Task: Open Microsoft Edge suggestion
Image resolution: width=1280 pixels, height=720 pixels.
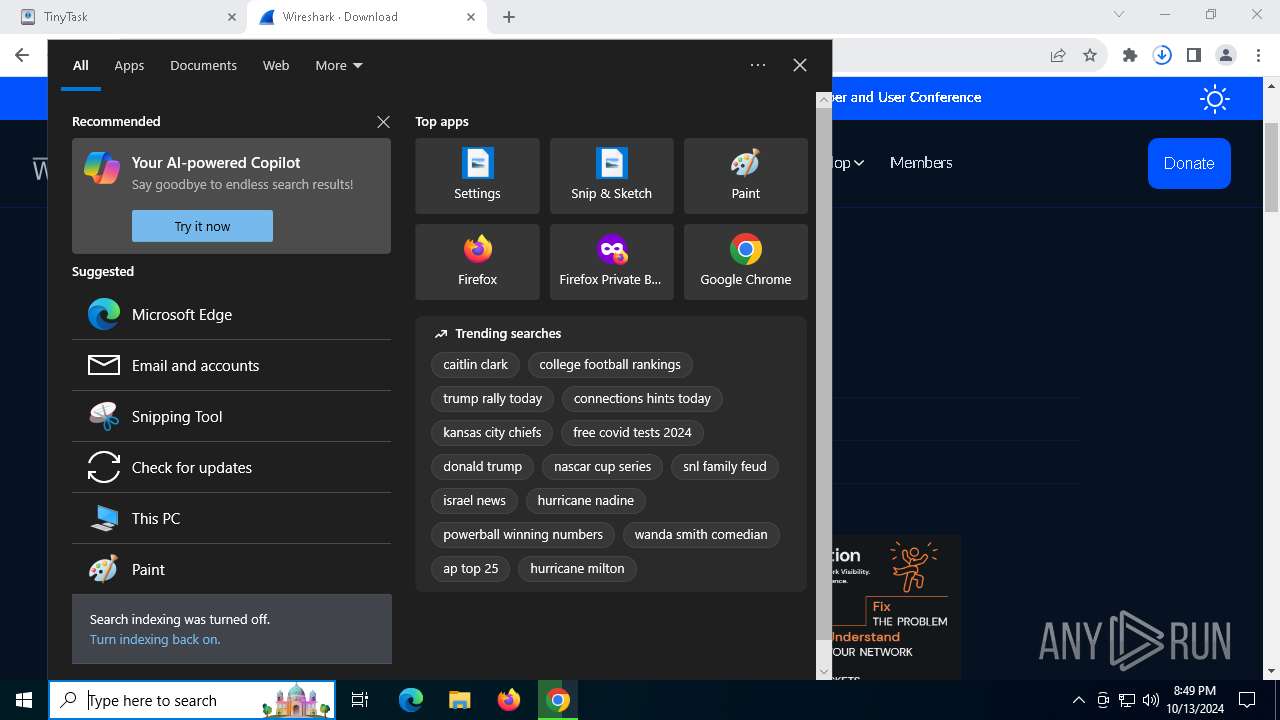Action: 231,314
